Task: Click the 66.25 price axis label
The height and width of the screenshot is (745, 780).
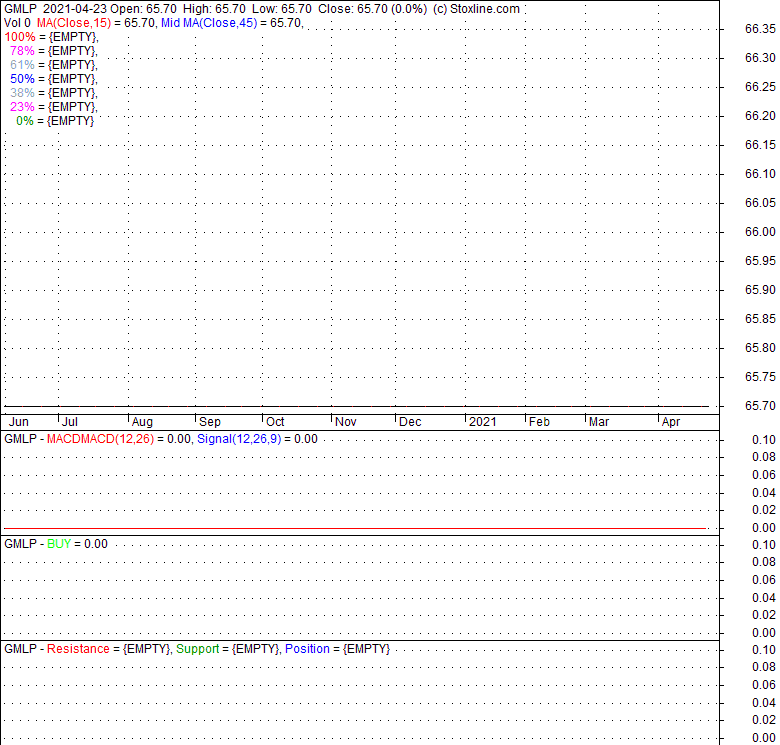Action: click(760, 87)
